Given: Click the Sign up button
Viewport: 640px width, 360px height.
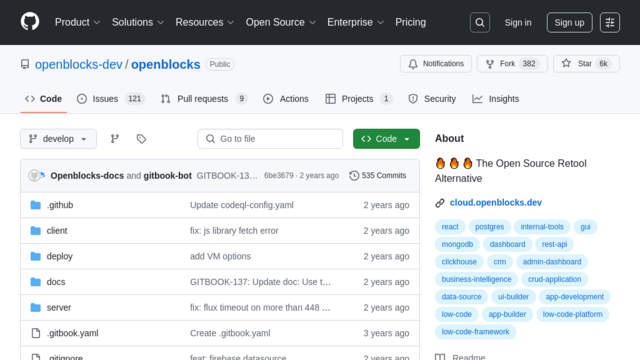Looking at the screenshot, I should [x=569, y=22].
